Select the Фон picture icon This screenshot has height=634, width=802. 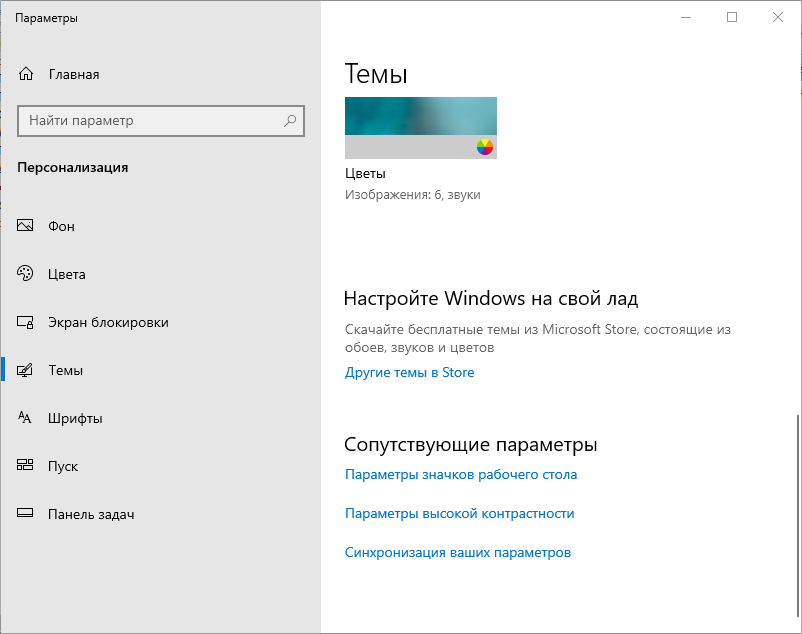click(25, 225)
